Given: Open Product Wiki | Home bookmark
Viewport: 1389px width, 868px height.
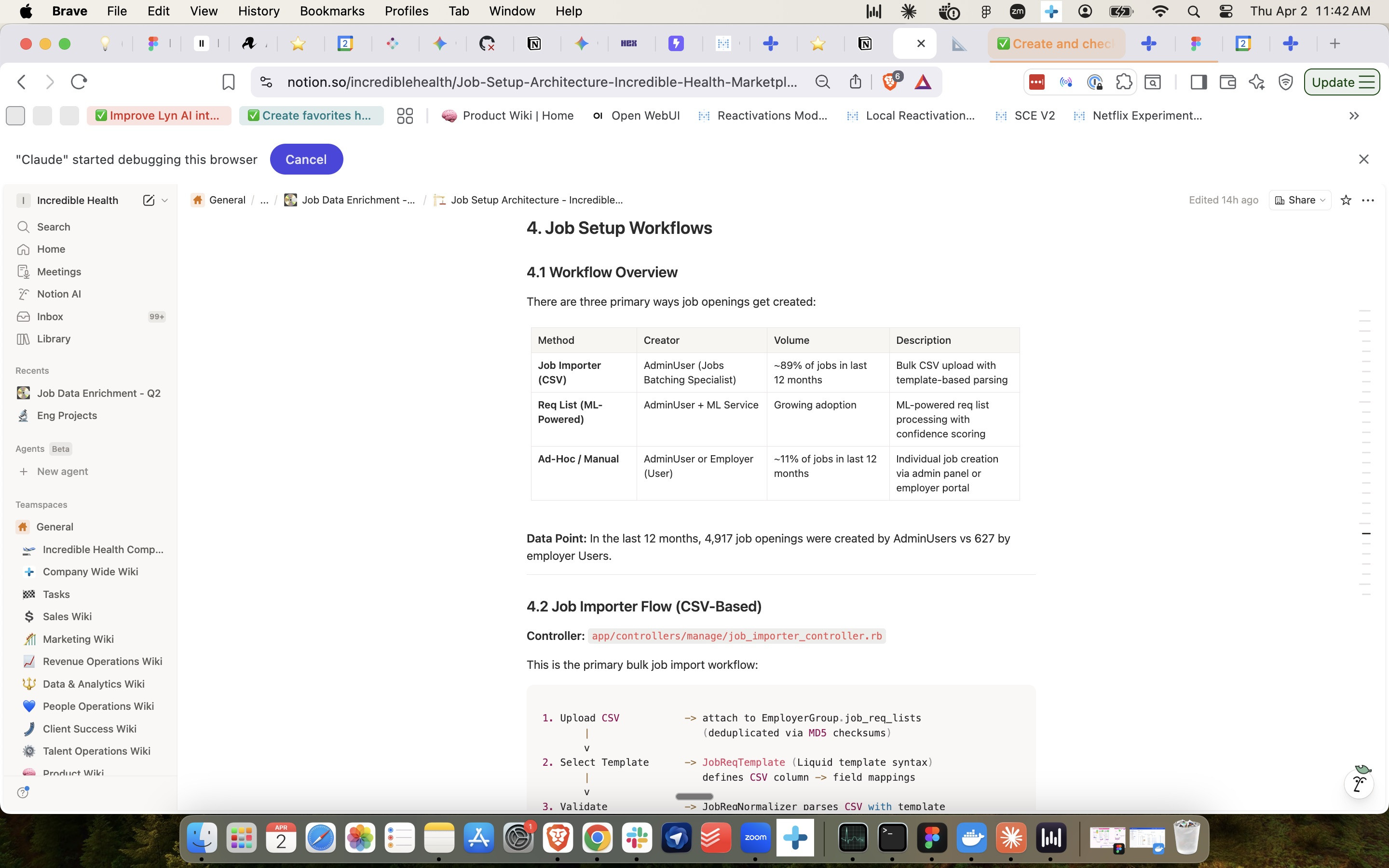Looking at the screenshot, I should 507,116.
